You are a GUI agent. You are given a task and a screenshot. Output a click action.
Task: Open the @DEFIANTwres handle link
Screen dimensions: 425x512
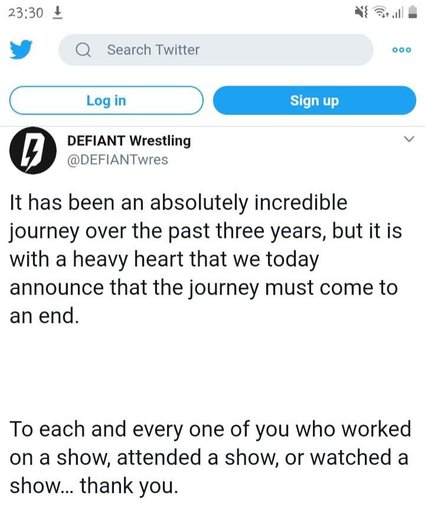click(118, 160)
